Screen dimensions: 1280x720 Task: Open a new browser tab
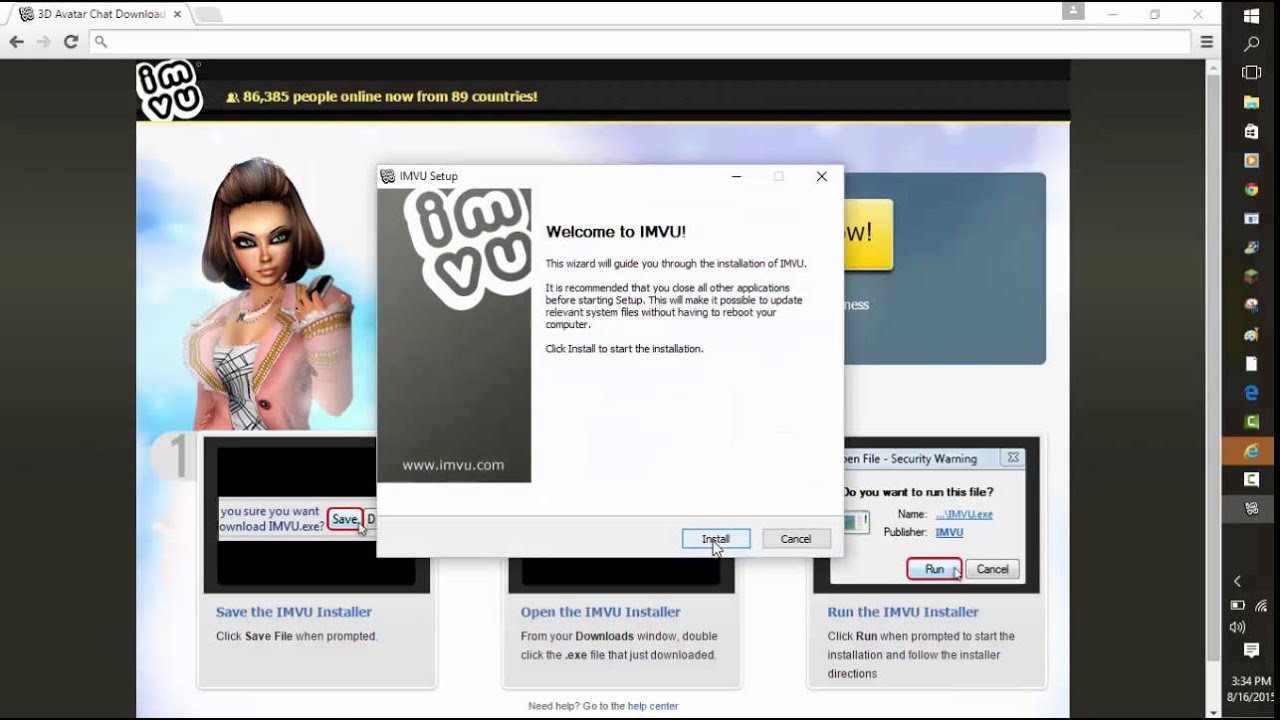(x=208, y=14)
